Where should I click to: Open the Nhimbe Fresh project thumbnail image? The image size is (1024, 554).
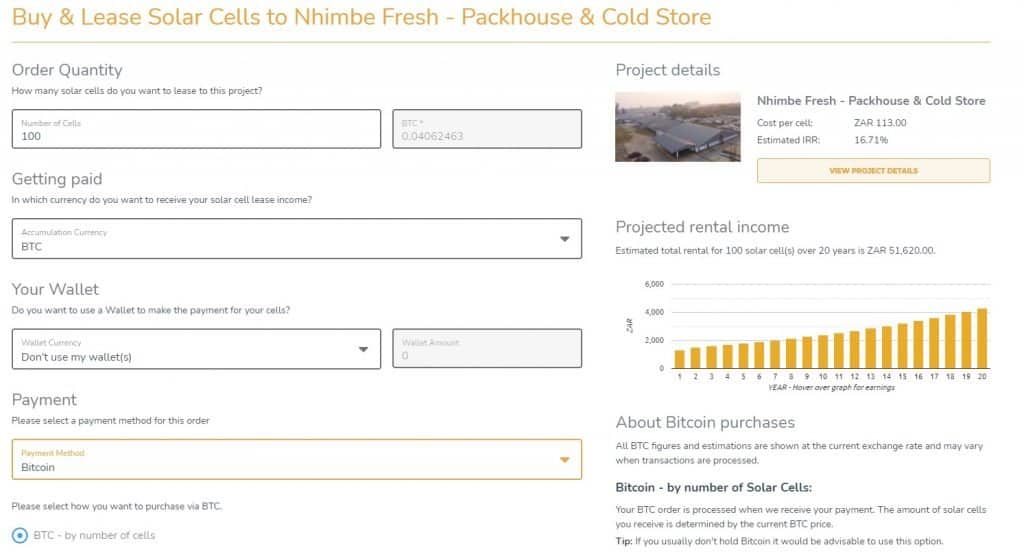pos(678,127)
